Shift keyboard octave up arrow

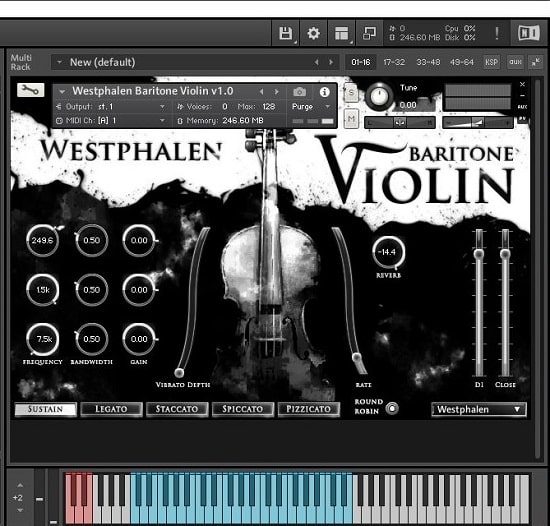tap(20, 485)
